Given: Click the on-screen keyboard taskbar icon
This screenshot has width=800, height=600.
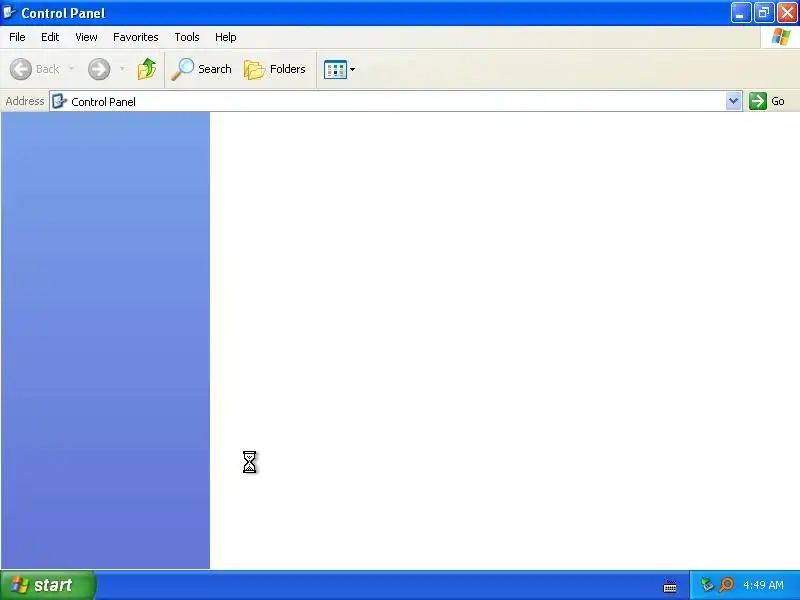Looking at the screenshot, I should pyautogui.click(x=670, y=587).
